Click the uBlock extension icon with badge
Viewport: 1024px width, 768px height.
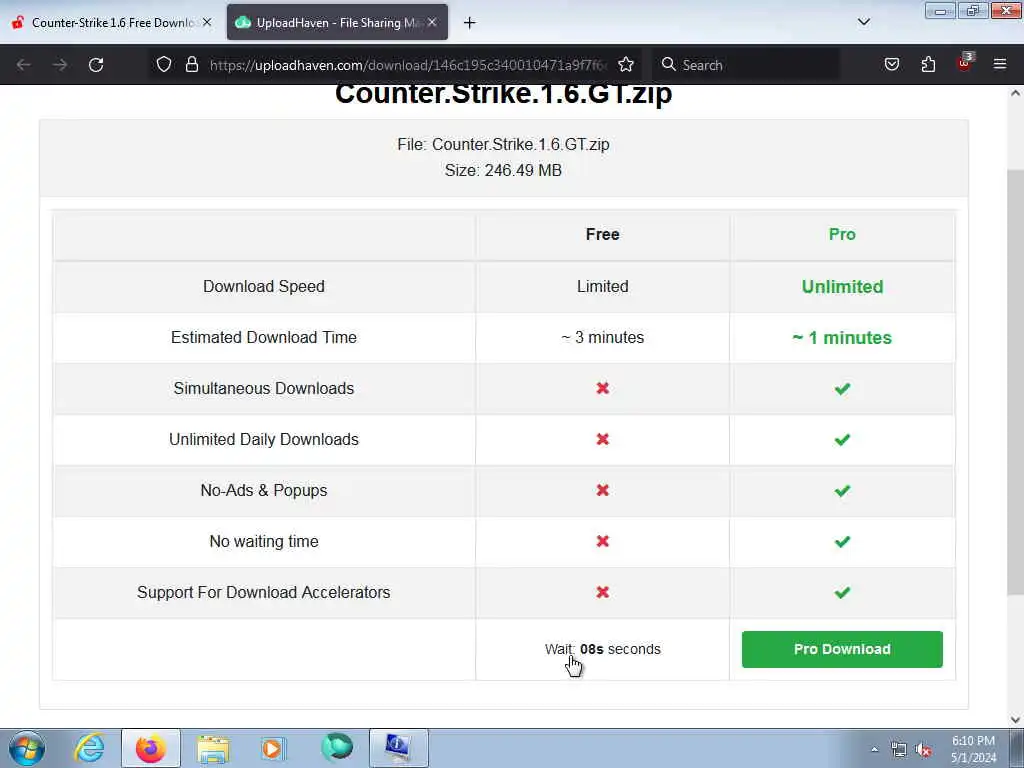pos(965,63)
